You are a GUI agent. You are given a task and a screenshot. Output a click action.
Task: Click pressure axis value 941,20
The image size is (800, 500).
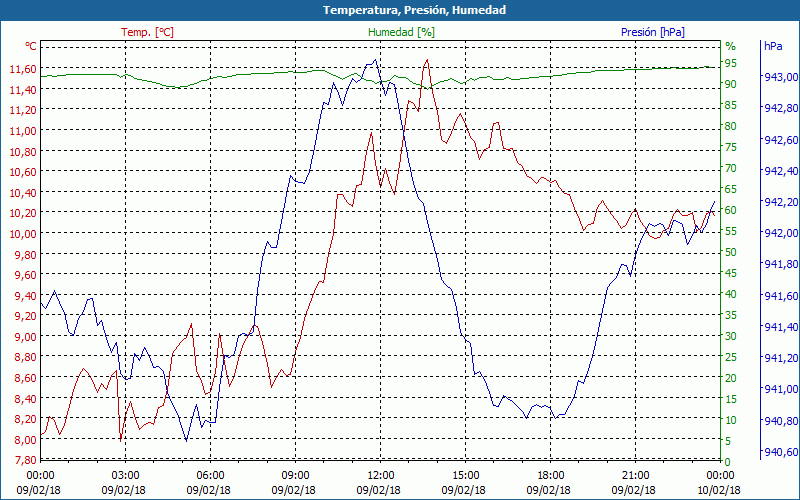781,358
